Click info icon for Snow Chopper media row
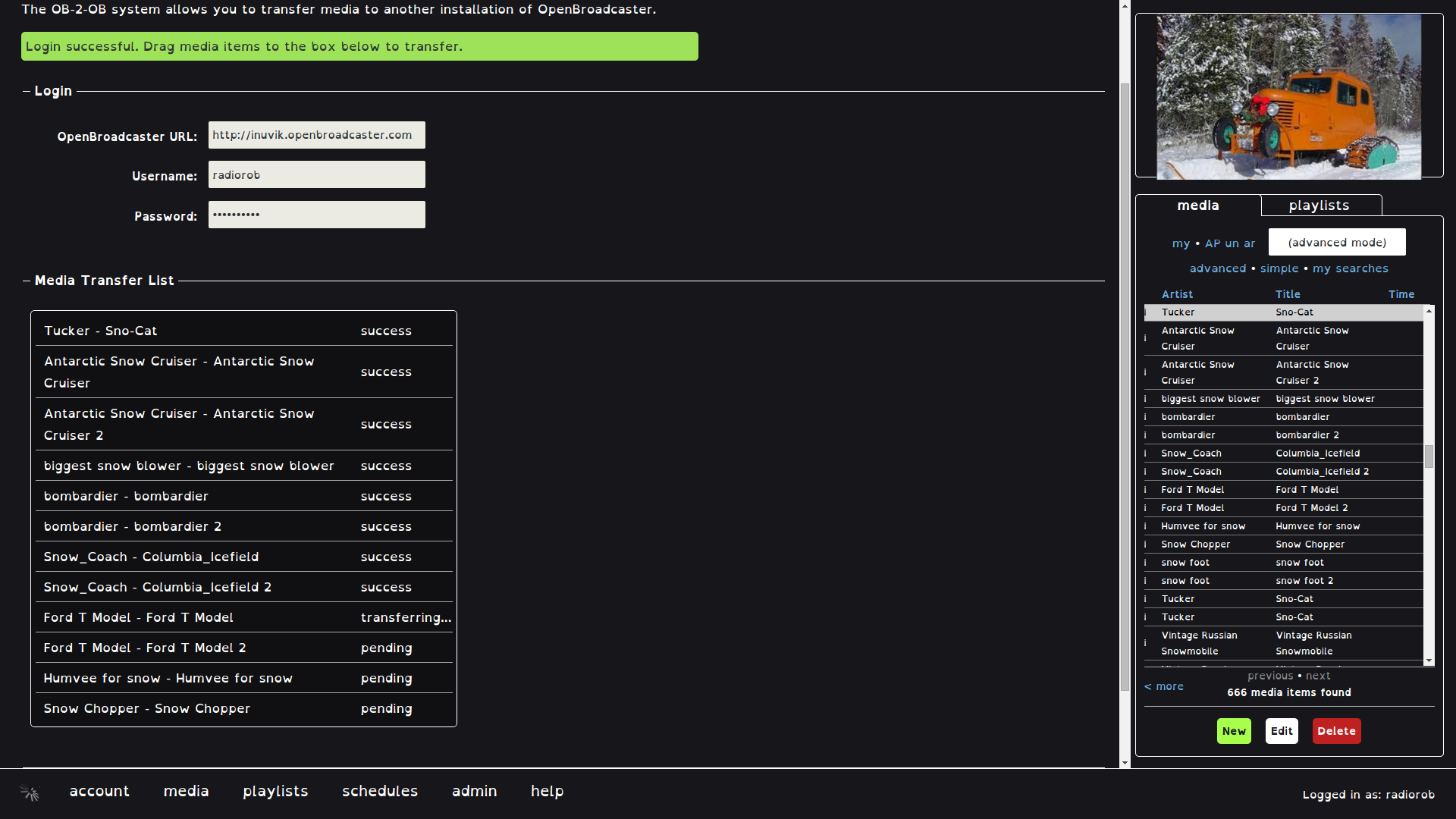1456x819 pixels. (1145, 544)
